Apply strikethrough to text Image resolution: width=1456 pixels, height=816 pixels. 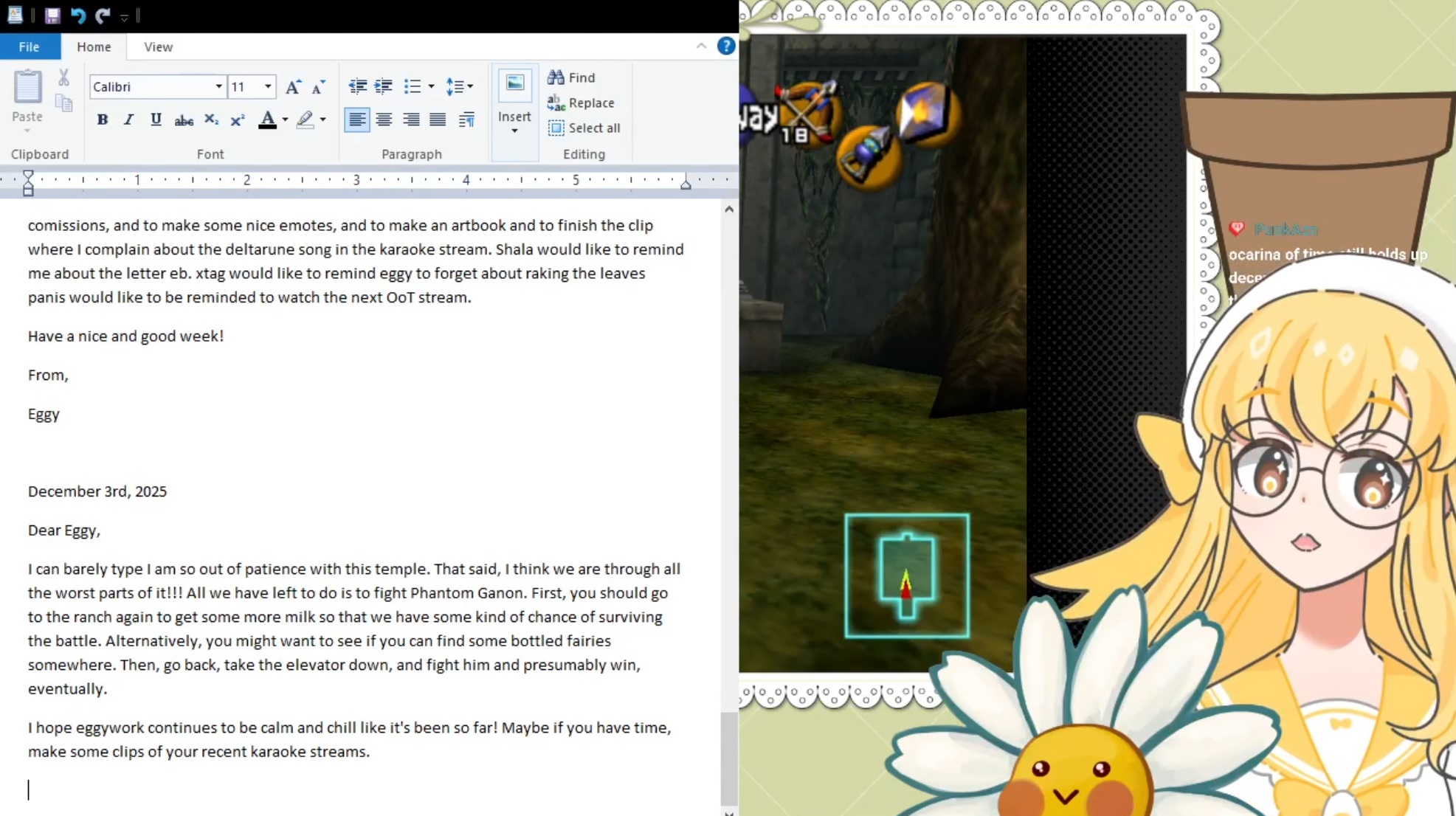184,120
